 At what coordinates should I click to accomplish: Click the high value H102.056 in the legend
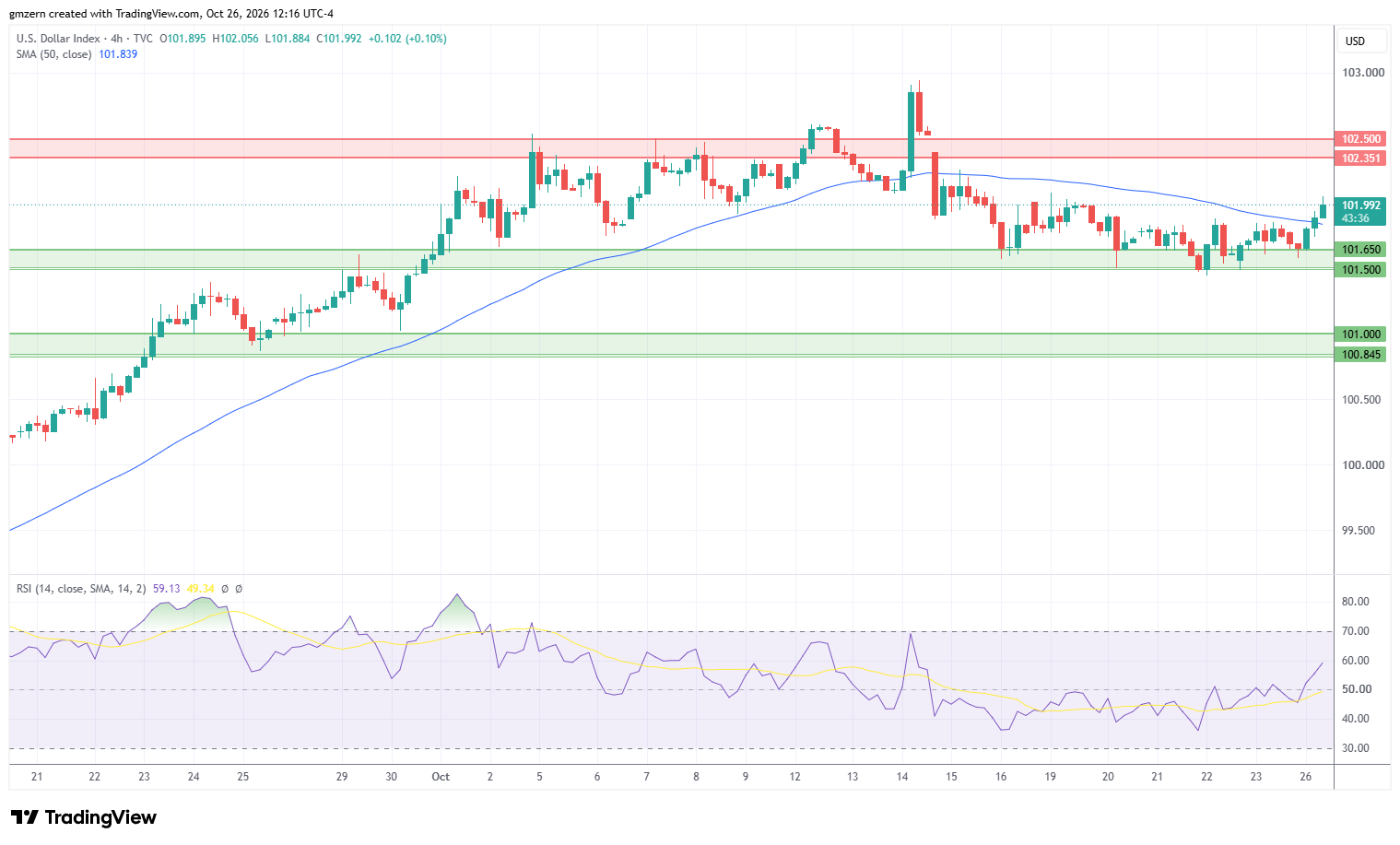235,39
